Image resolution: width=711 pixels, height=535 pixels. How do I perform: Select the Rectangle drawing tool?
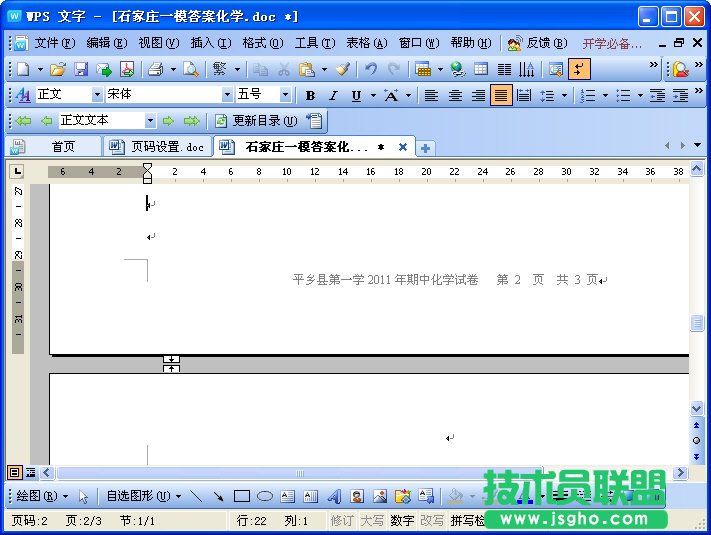242,496
